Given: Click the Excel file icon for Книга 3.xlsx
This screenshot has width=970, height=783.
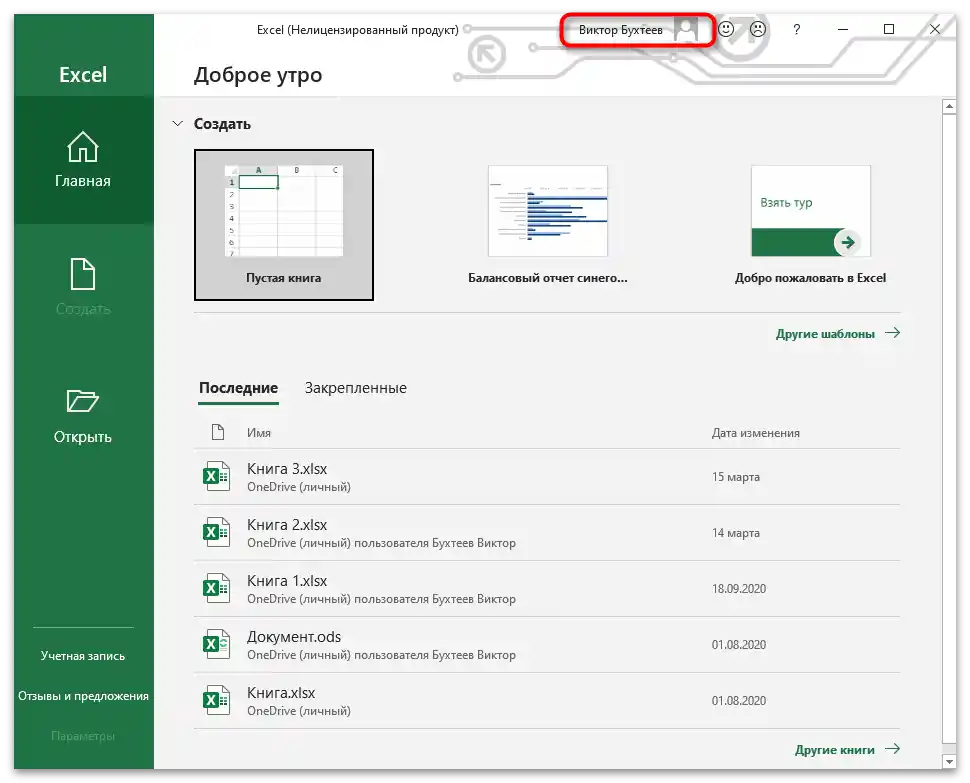Looking at the screenshot, I should tap(217, 476).
